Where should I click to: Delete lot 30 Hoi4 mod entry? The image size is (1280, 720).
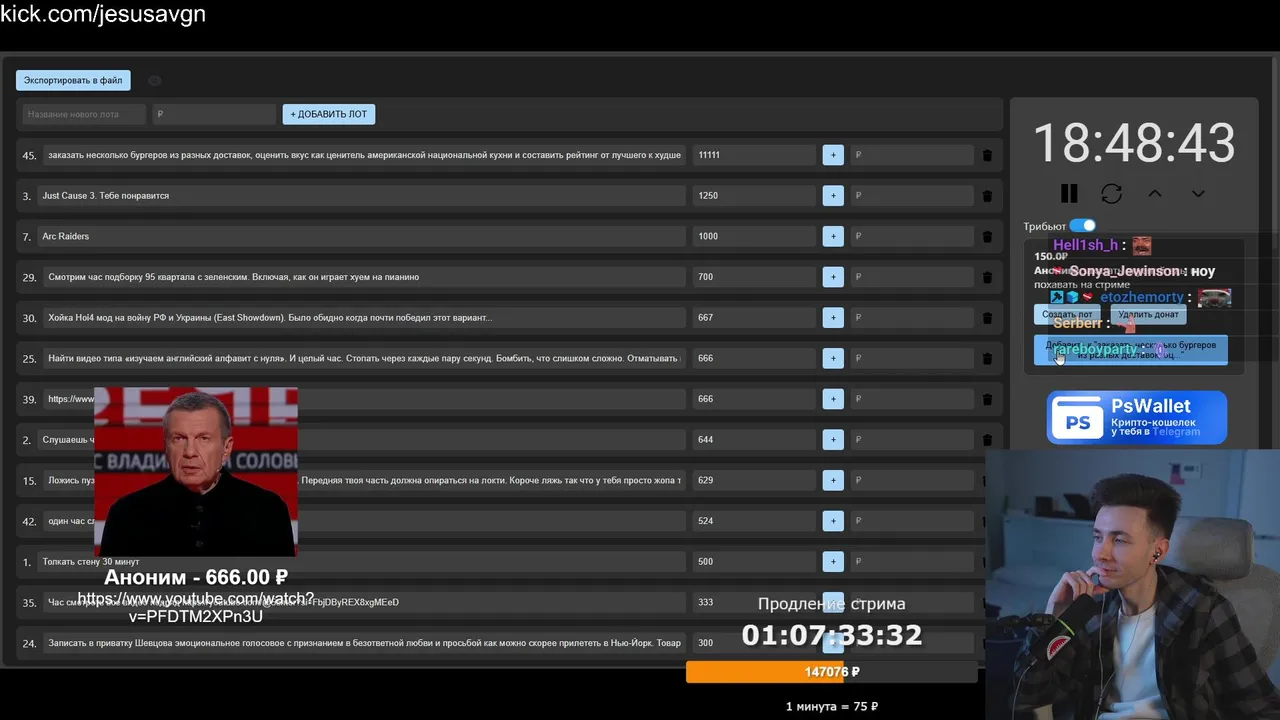point(987,318)
